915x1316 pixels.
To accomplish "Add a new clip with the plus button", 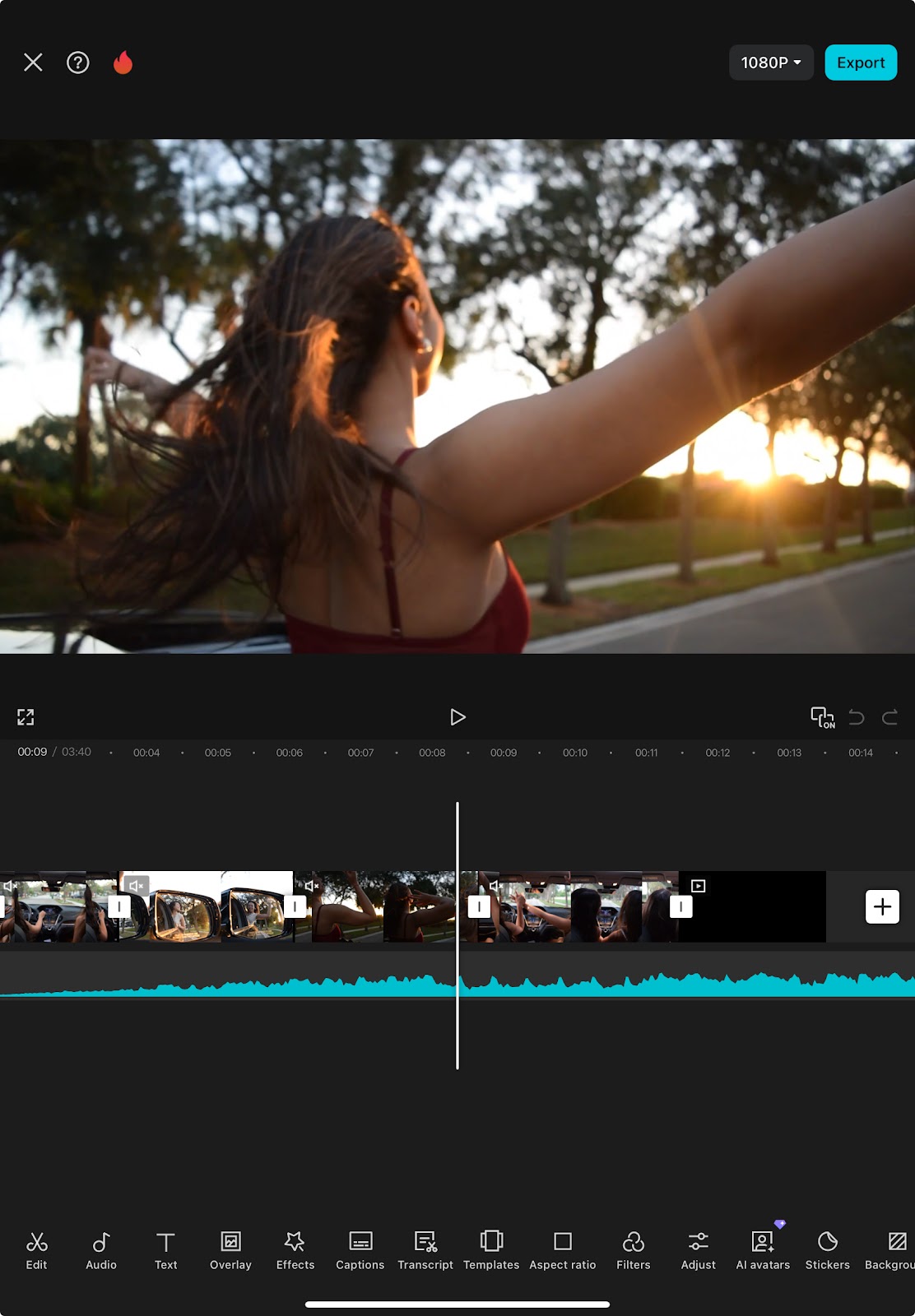I will [x=882, y=906].
